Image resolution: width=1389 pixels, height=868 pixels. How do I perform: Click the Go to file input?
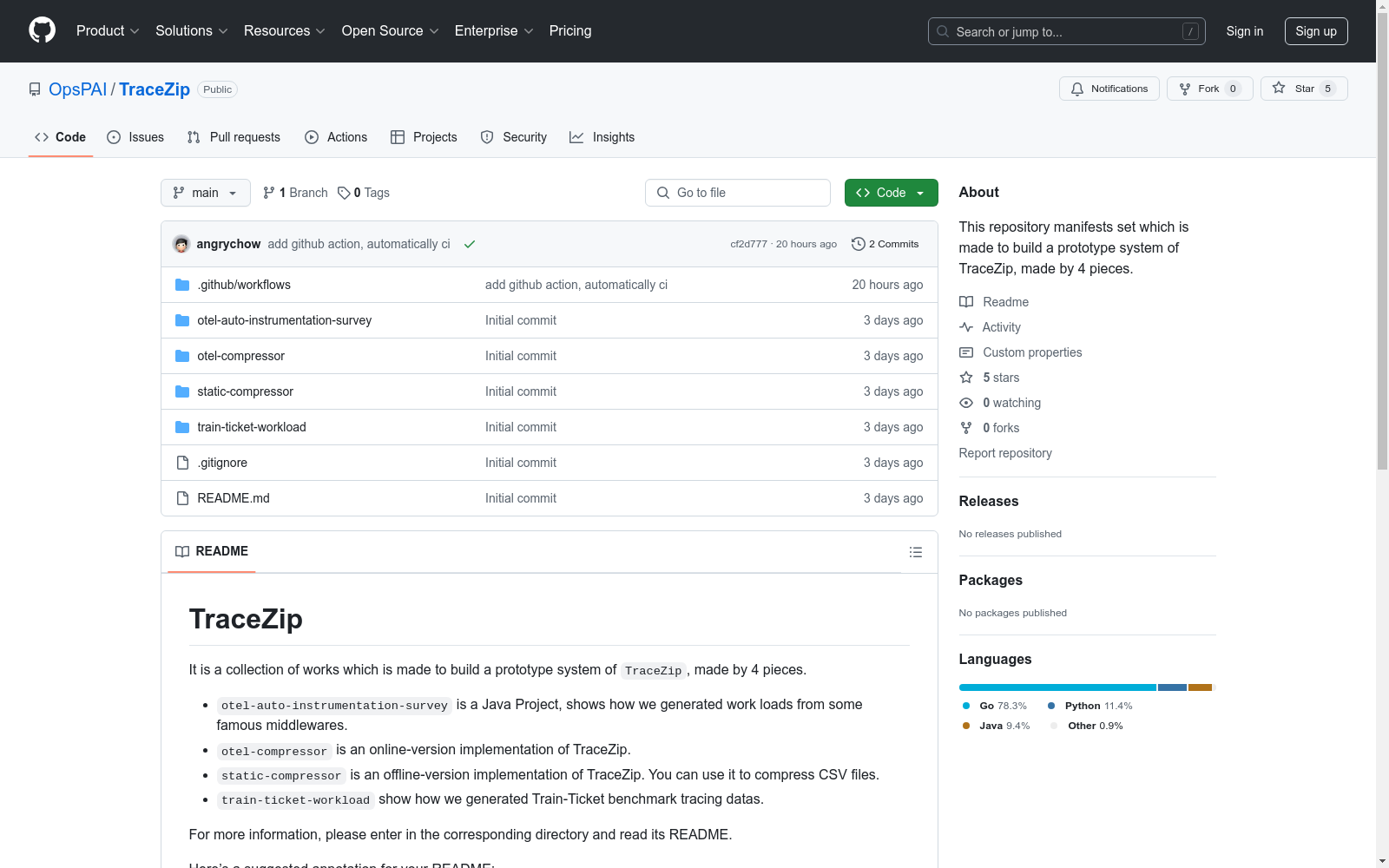coord(738,193)
